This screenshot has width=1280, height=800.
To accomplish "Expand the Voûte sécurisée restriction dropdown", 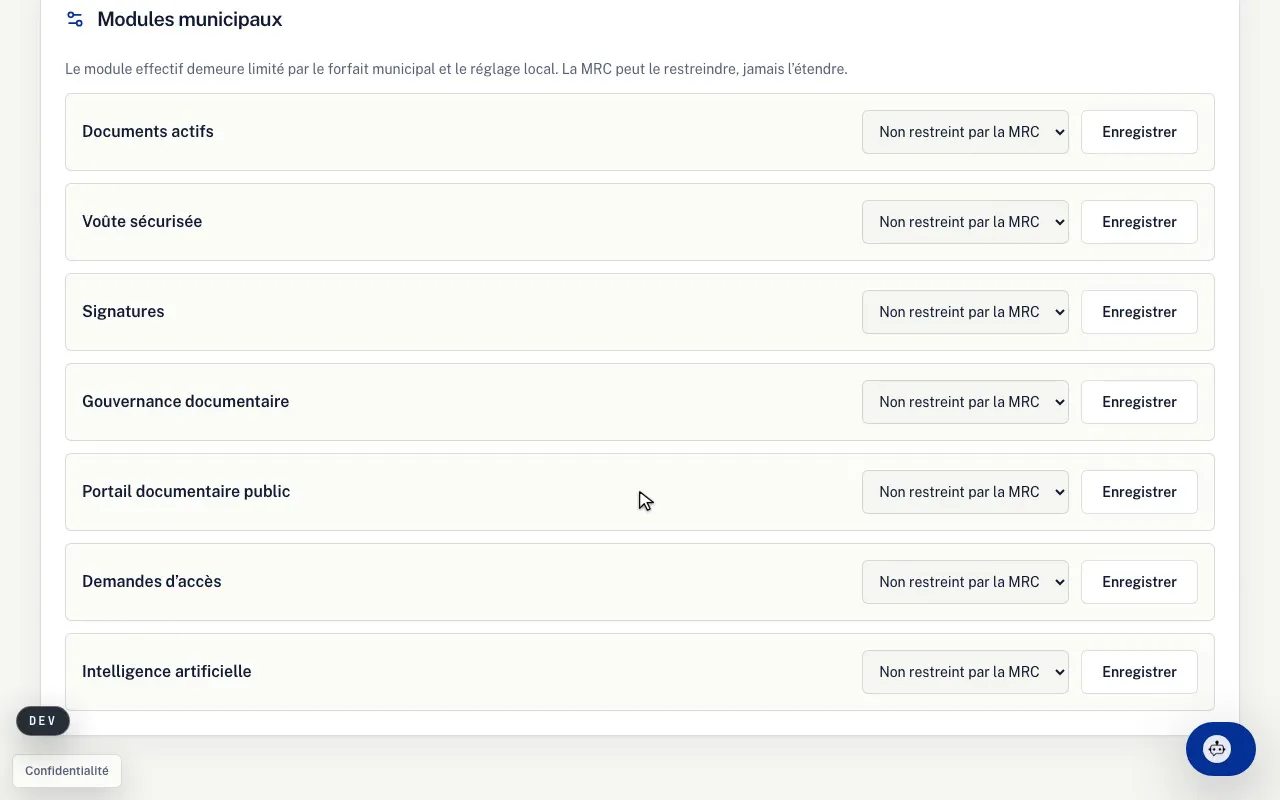I will [x=965, y=222].
